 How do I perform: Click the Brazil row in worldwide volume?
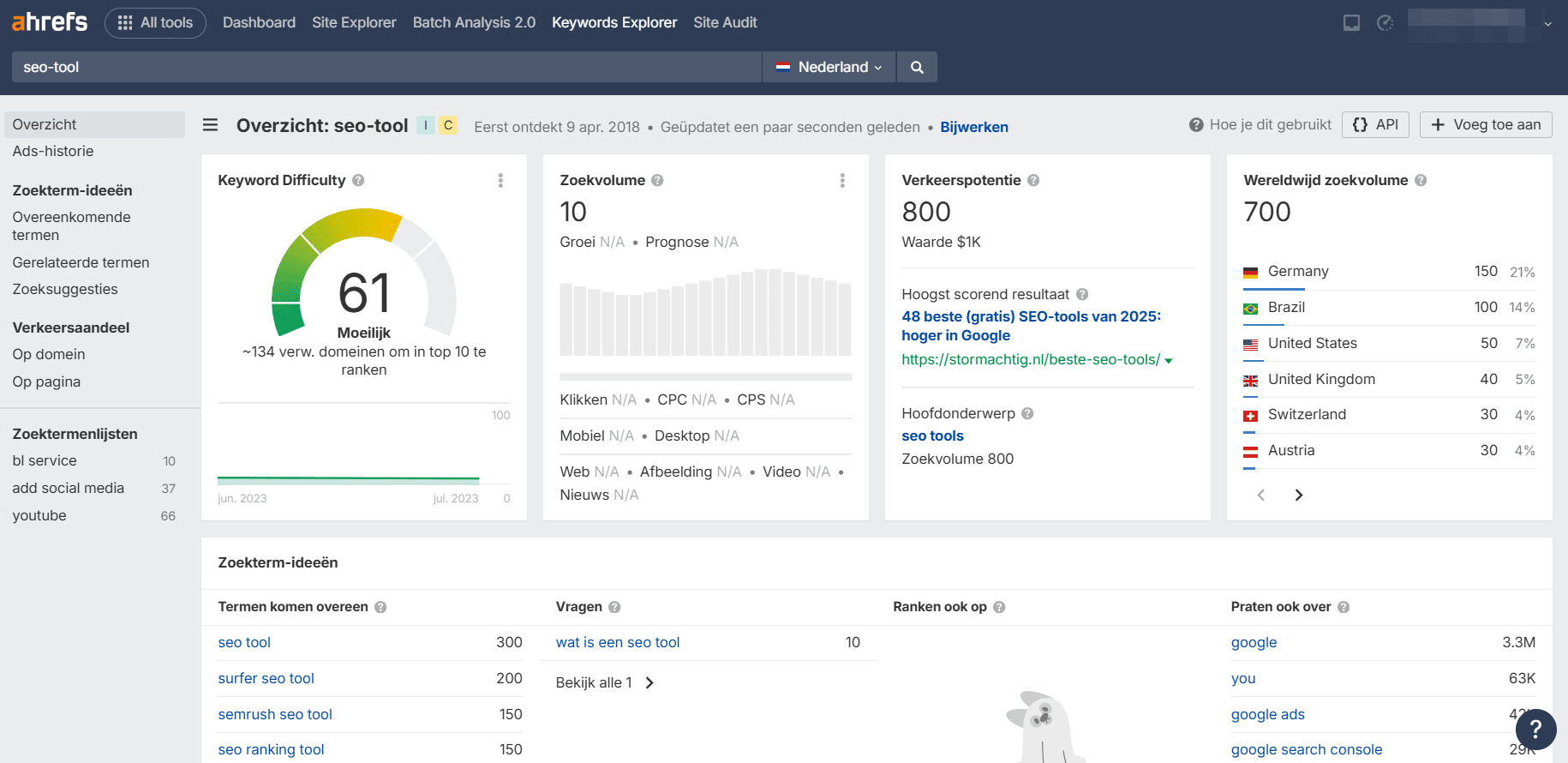1389,307
